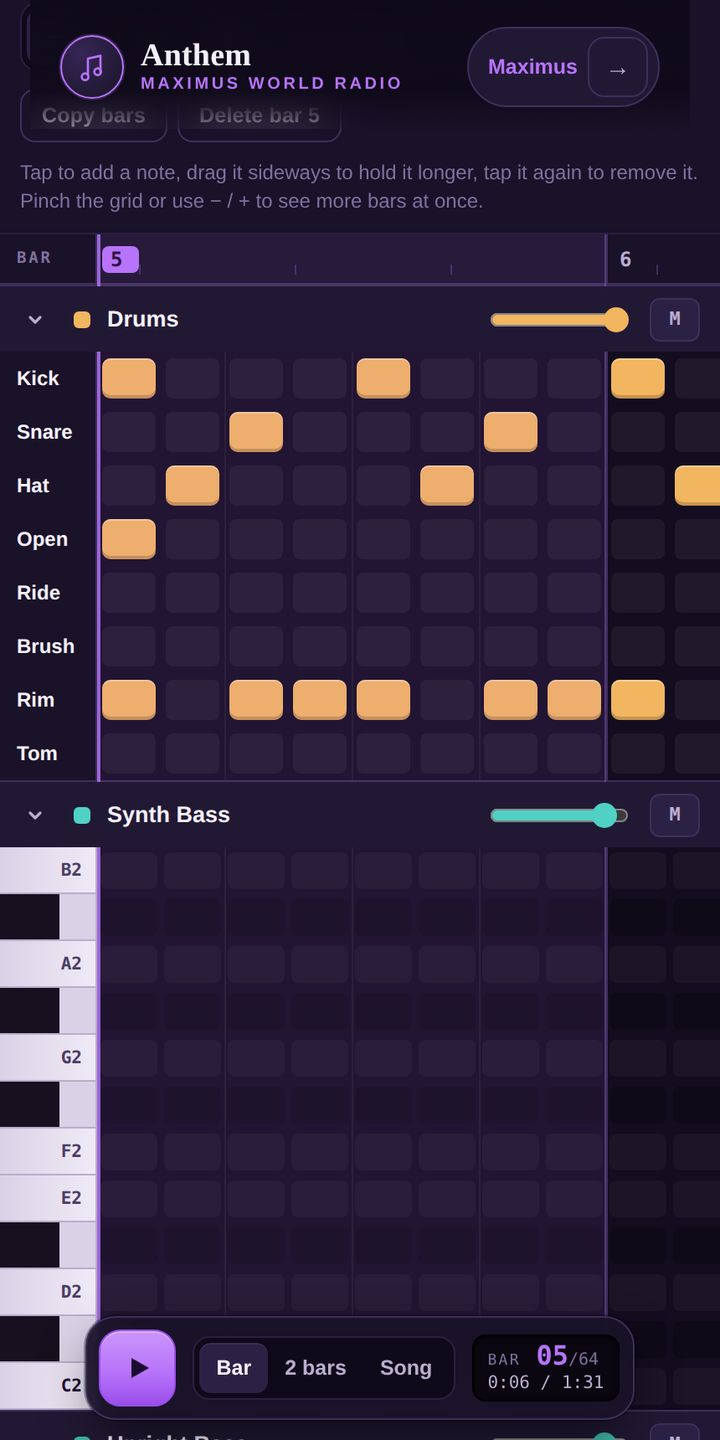Collapse the Drums track chevron
Viewport: 720px width, 1440px height.
point(35,319)
